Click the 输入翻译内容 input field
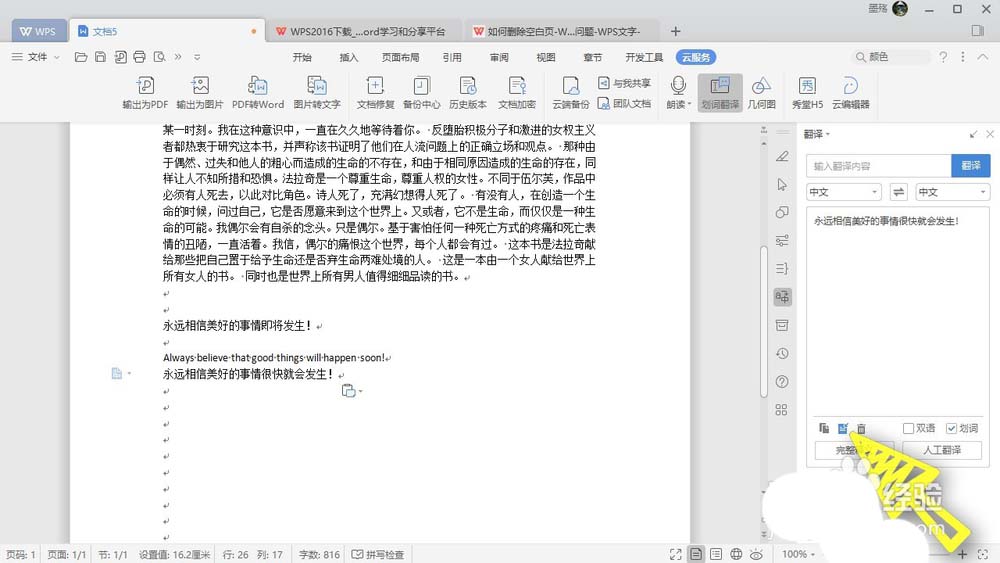This screenshot has height=563, width=1000. (x=879, y=166)
